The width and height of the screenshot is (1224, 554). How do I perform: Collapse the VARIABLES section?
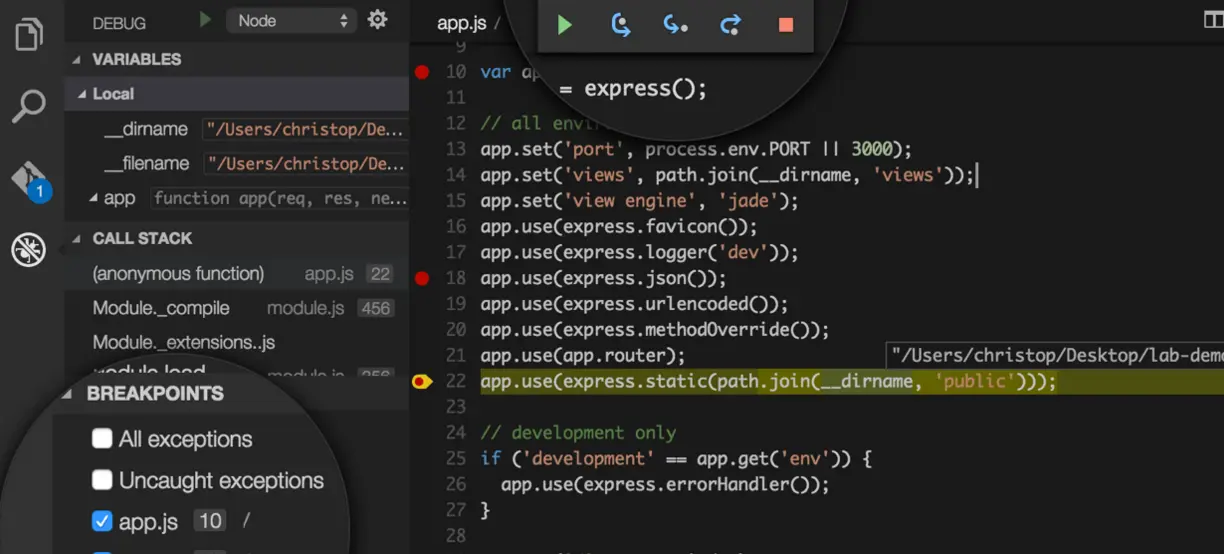pyautogui.click(x=78, y=59)
